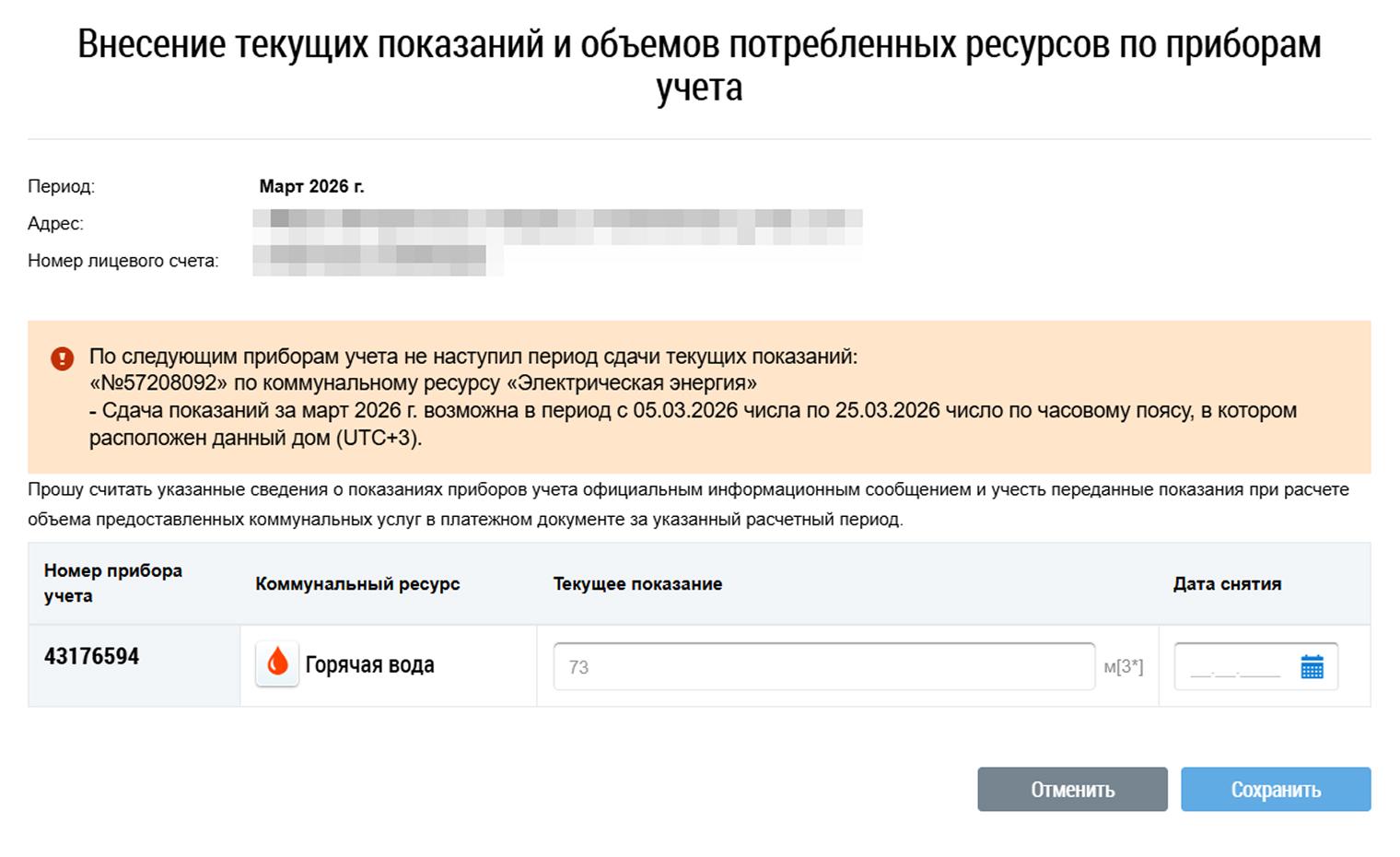Click the blurred personal account number
The image size is (1400, 857).
[x=378, y=261]
